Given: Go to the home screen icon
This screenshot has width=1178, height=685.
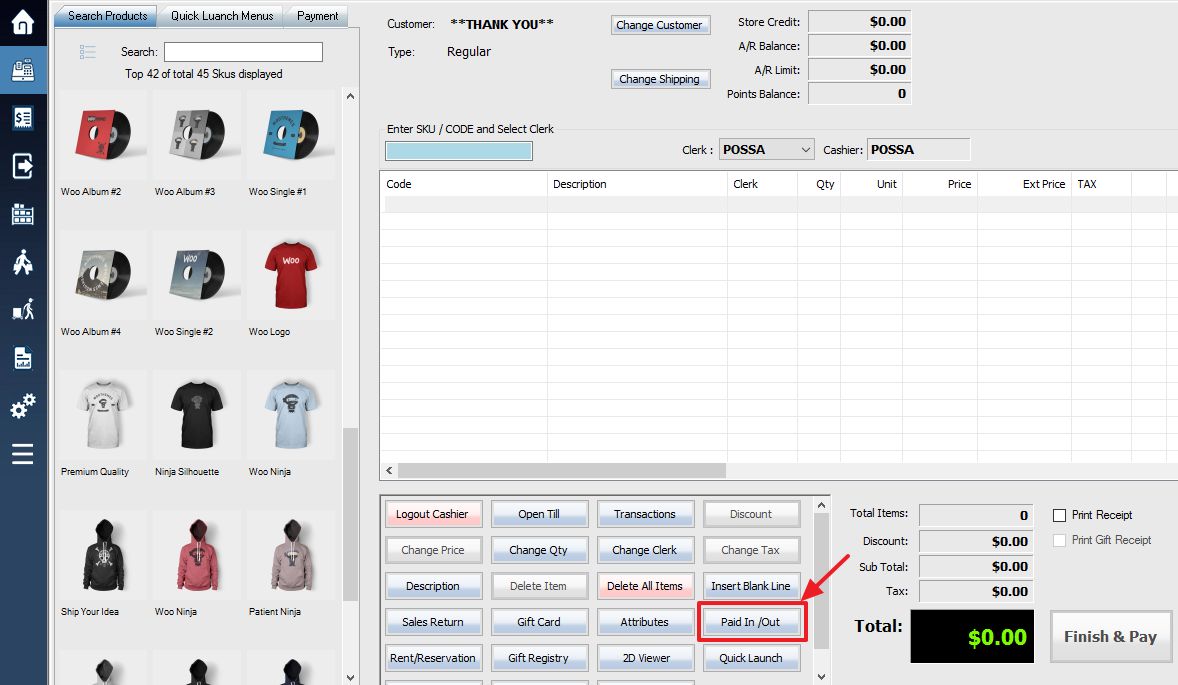Looking at the screenshot, I should coord(23,22).
